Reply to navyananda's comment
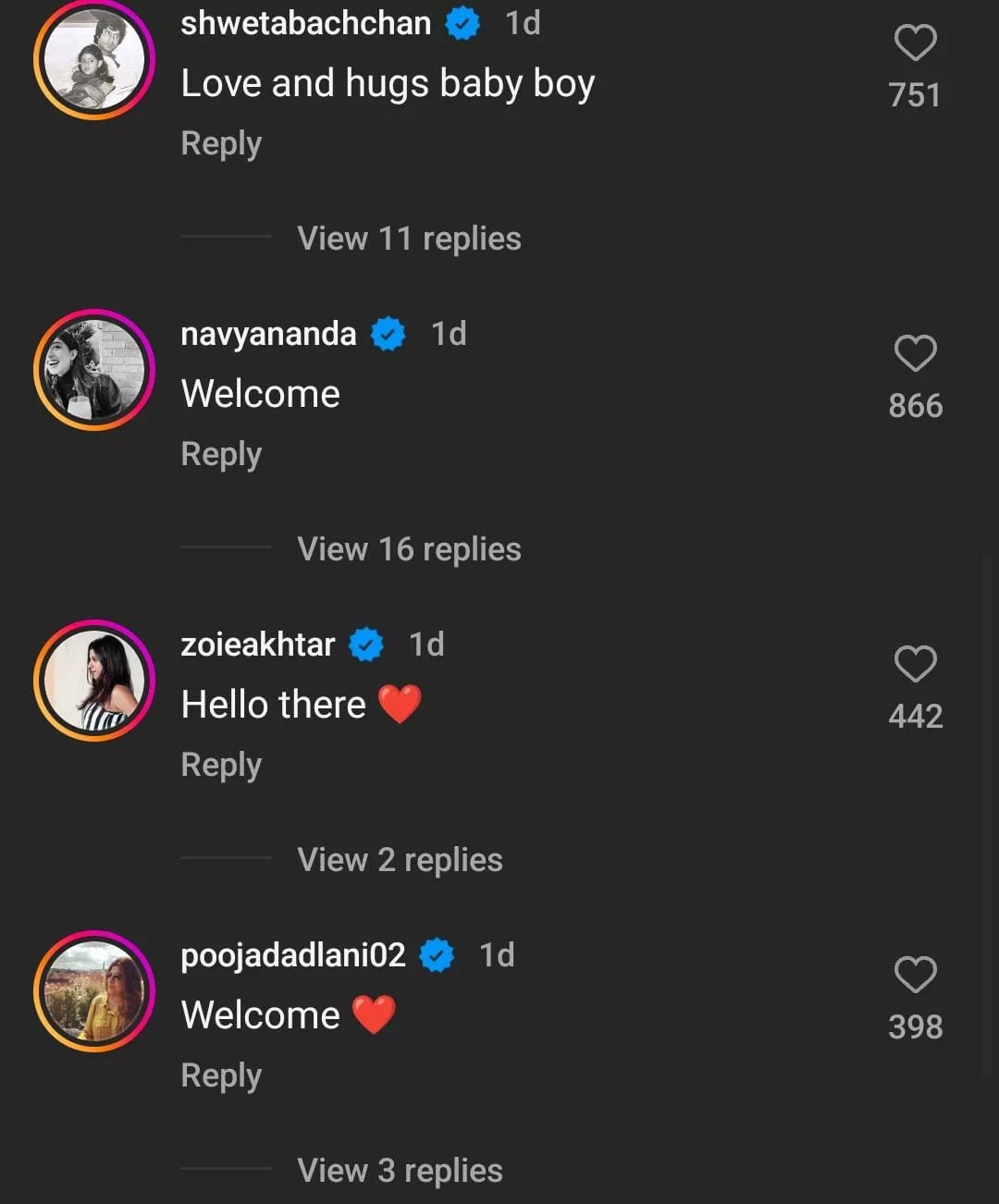The width and height of the screenshot is (999, 1204). tap(221, 454)
